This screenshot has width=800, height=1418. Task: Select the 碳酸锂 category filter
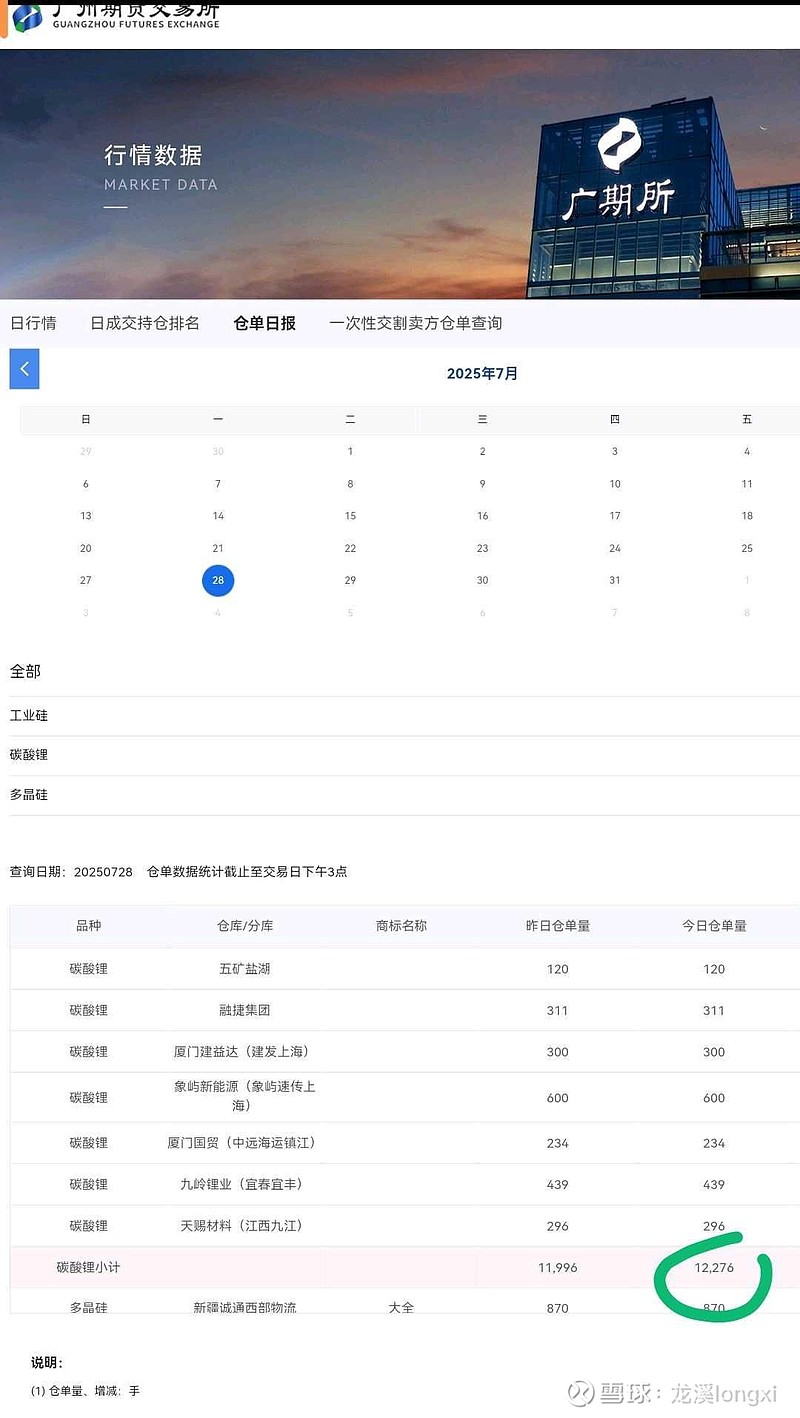coord(28,755)
